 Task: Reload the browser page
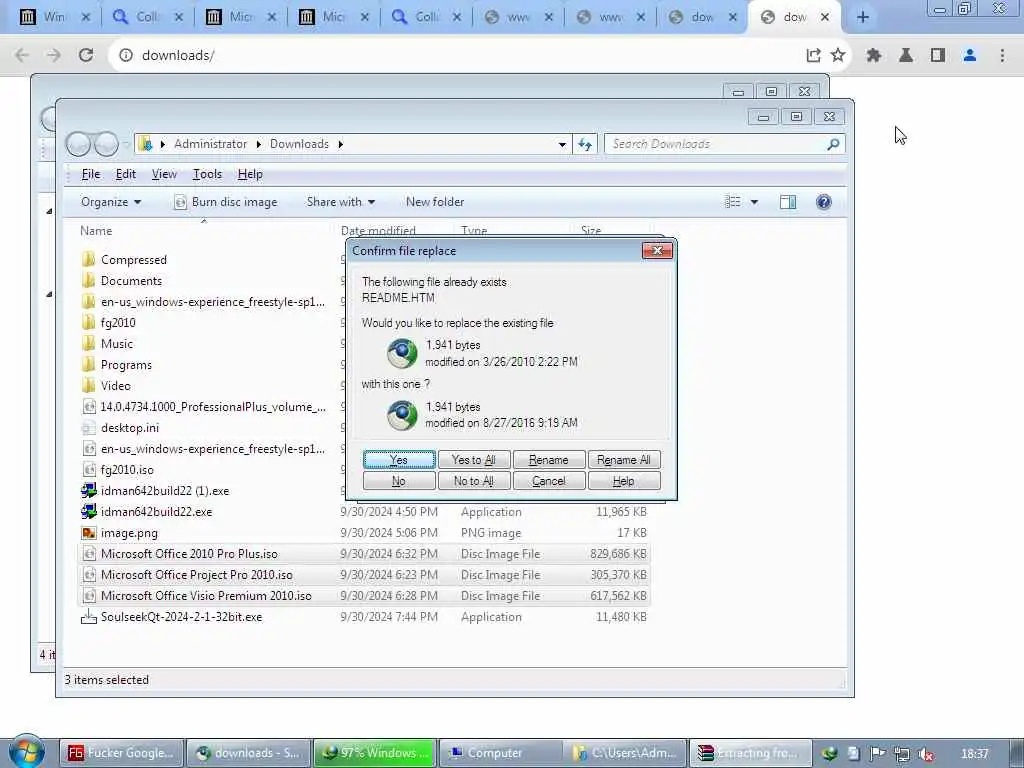(86, 55)
